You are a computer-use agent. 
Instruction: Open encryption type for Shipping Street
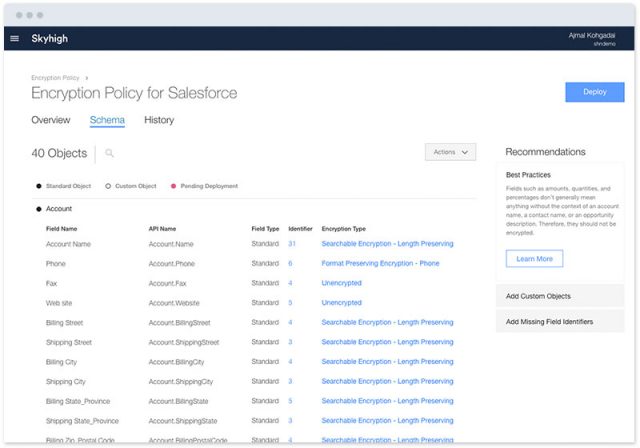387,342
